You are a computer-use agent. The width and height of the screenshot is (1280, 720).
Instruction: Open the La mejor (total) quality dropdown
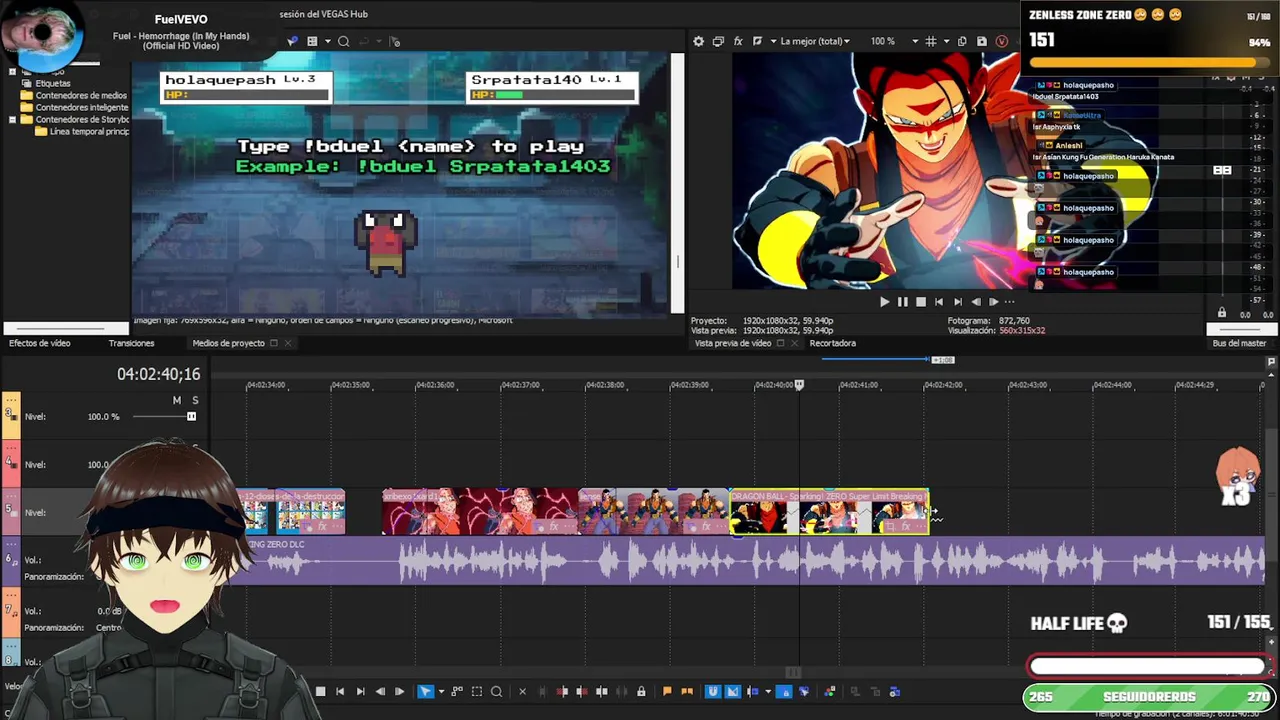click(815, 41)
